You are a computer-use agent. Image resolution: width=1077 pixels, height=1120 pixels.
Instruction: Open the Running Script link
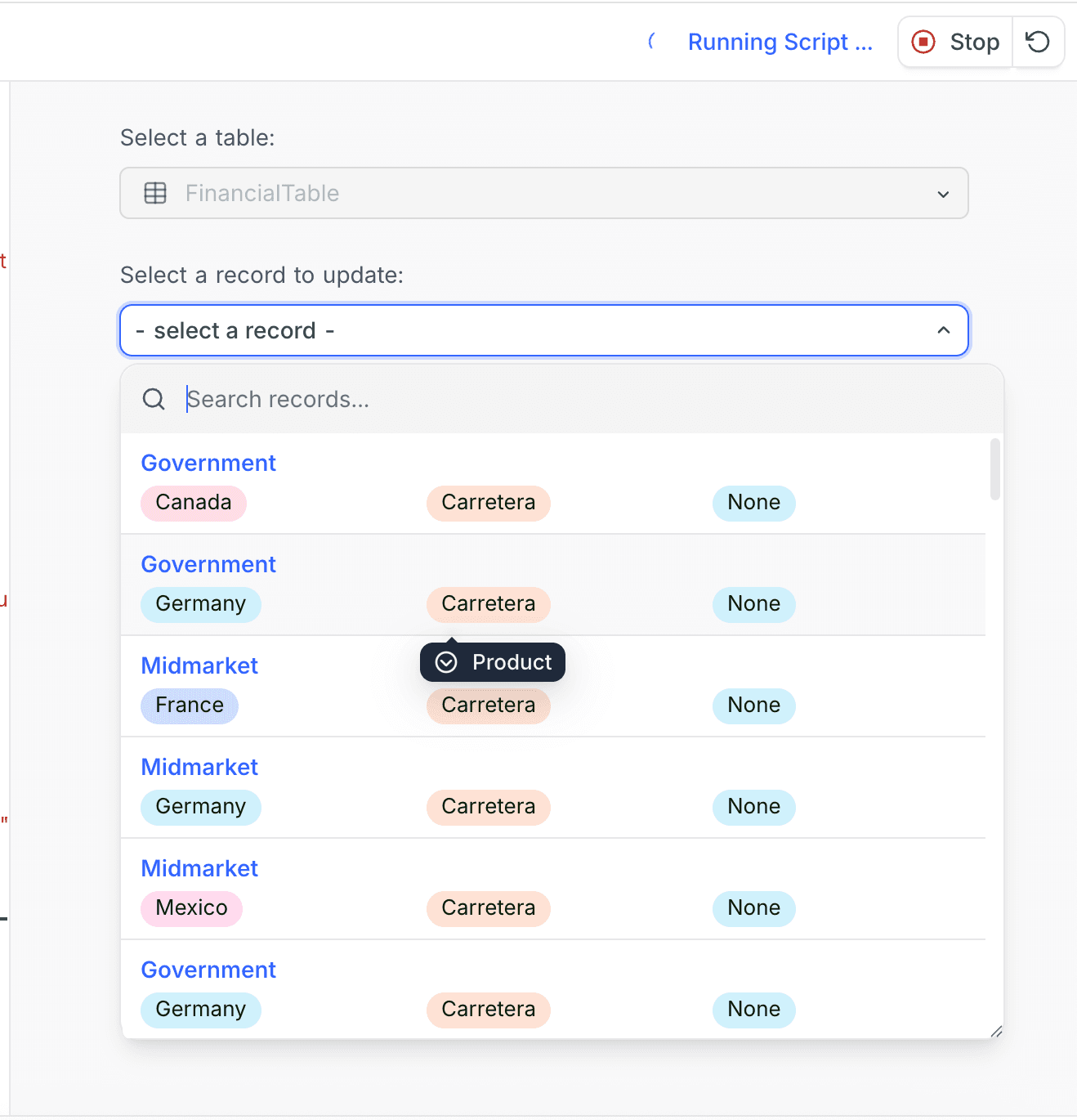pos(780,41)
